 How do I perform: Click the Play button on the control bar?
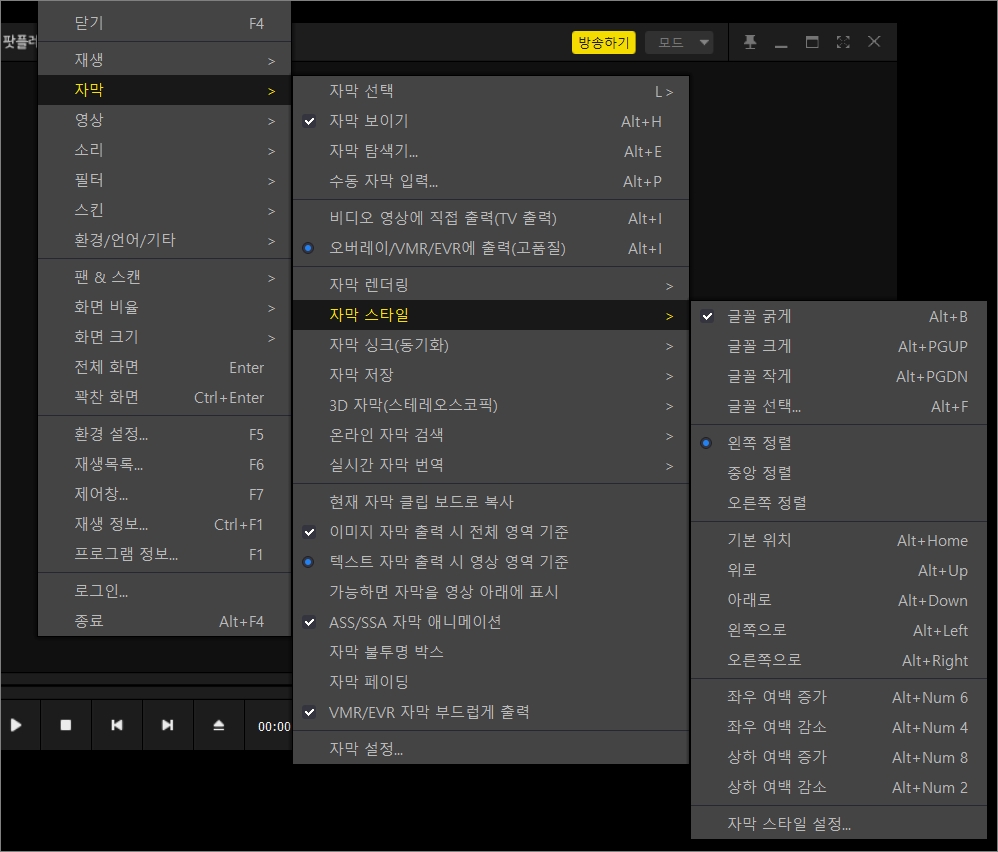19,725
